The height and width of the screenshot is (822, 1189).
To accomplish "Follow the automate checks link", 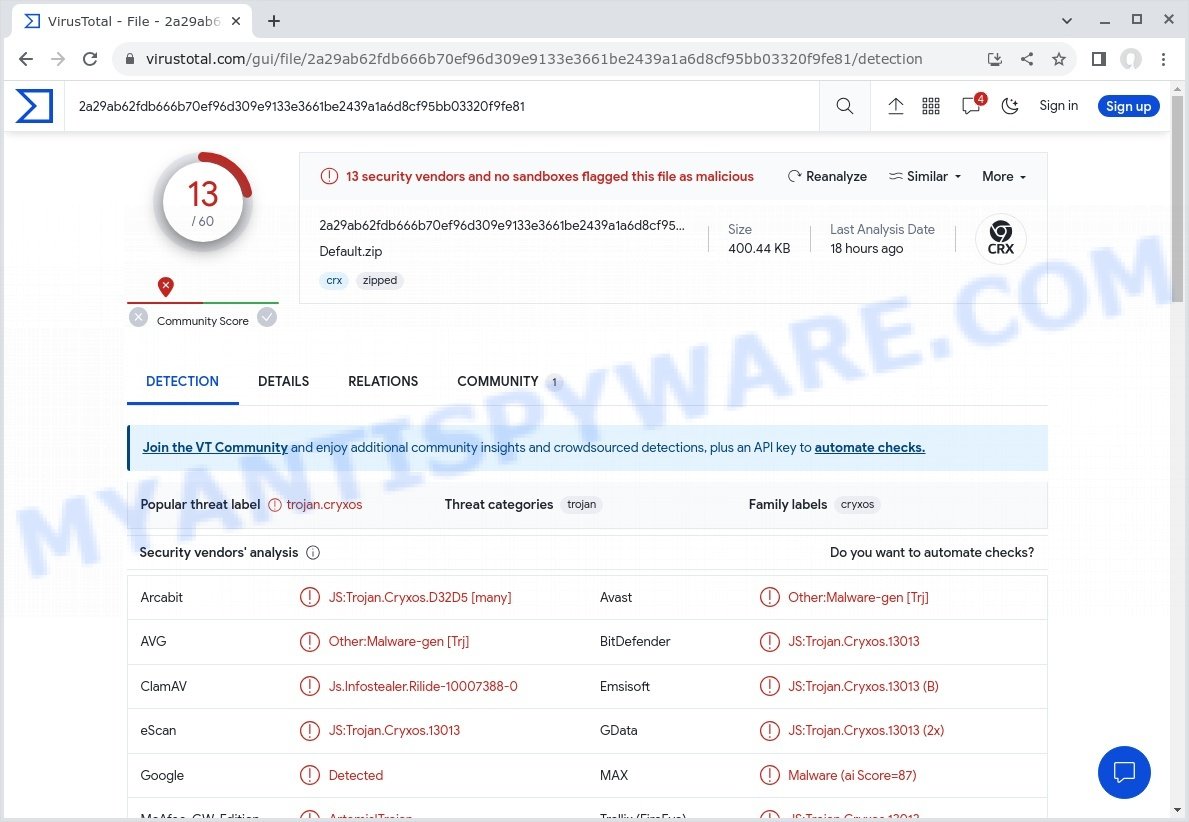I will [870, 447].
